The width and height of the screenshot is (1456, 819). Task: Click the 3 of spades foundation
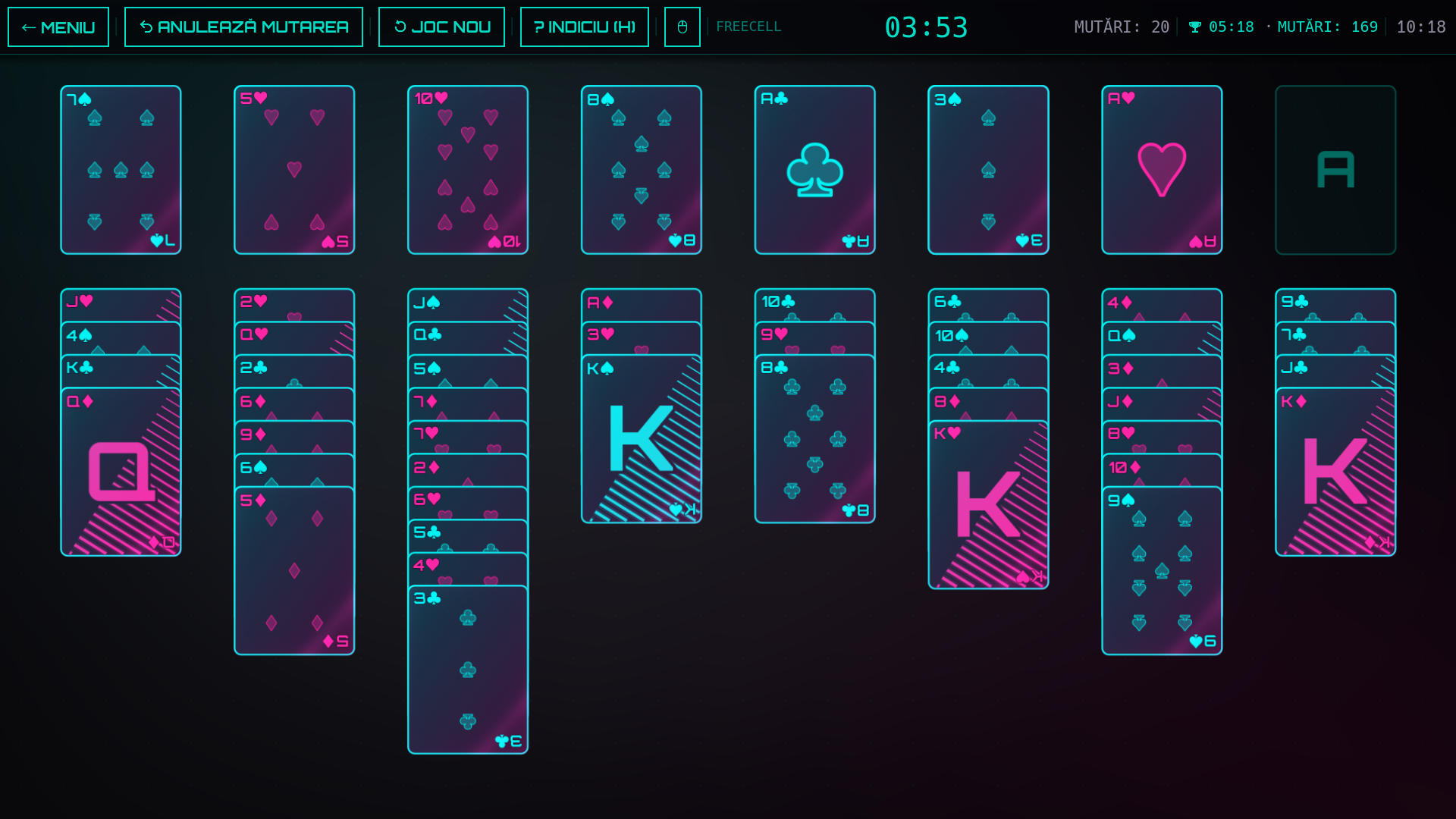click(x=988, y=170)
